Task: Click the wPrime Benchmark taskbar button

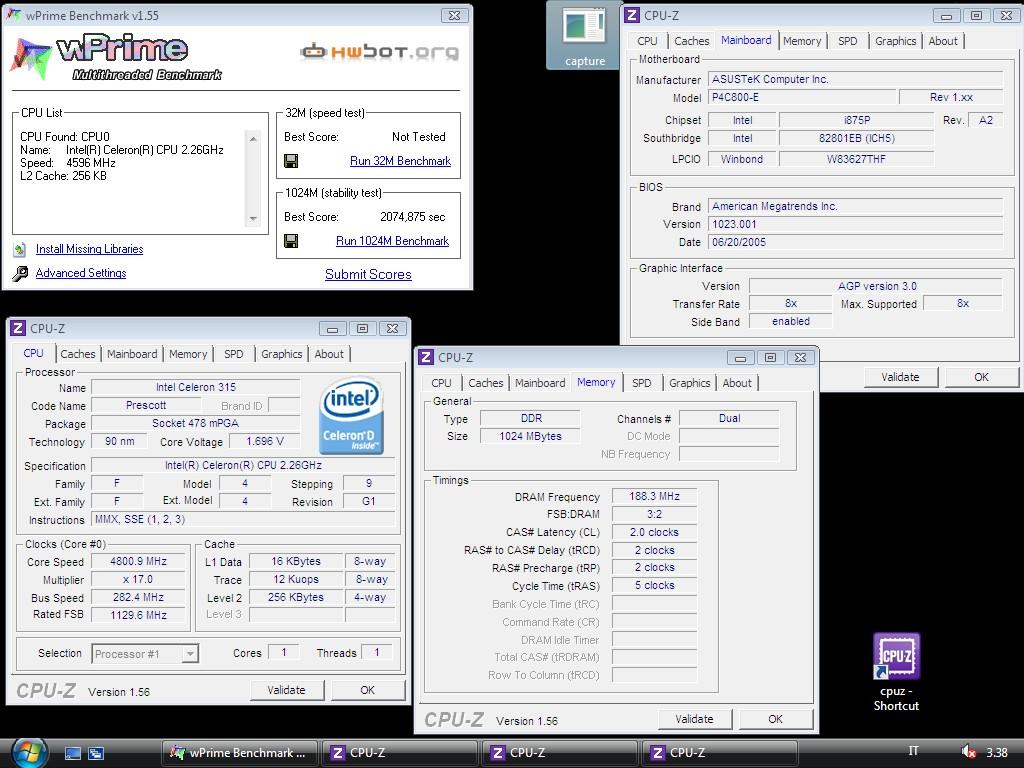Action: [240, 753]
